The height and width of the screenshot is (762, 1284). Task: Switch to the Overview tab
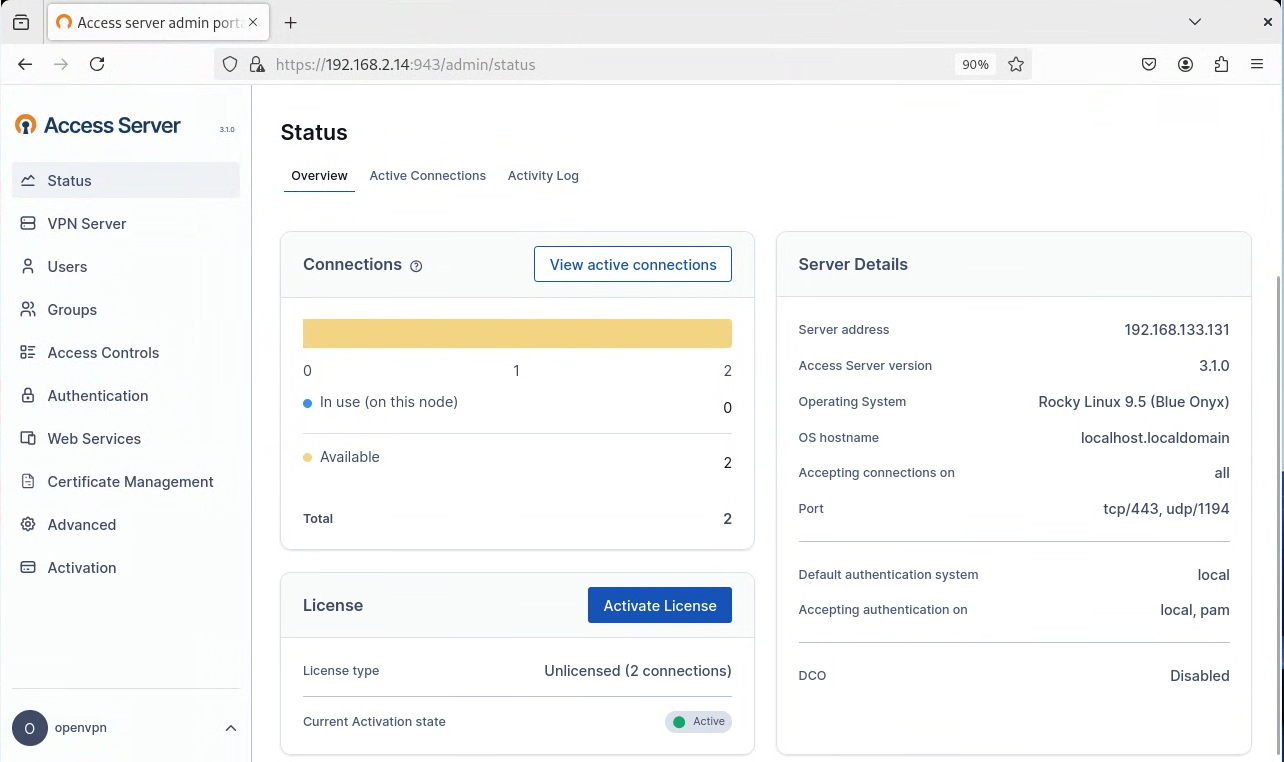[x=319, y=176]
